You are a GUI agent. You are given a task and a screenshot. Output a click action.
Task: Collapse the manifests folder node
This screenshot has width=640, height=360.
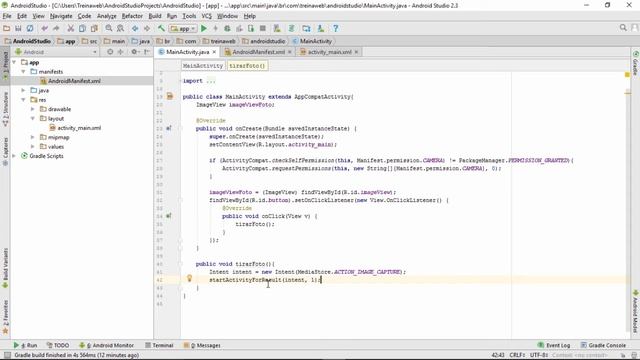pyautogui.click(x=24, y=72)
